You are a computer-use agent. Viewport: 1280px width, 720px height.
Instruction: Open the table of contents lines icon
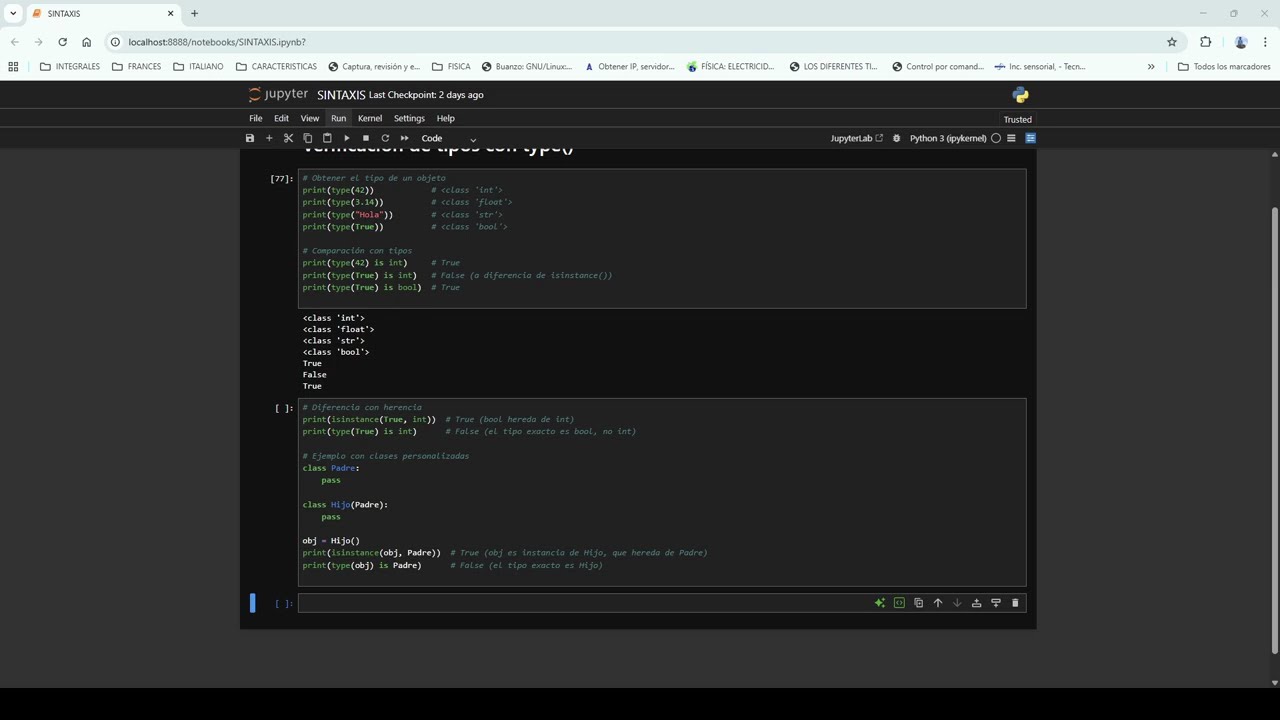(x=1011, y=138)
